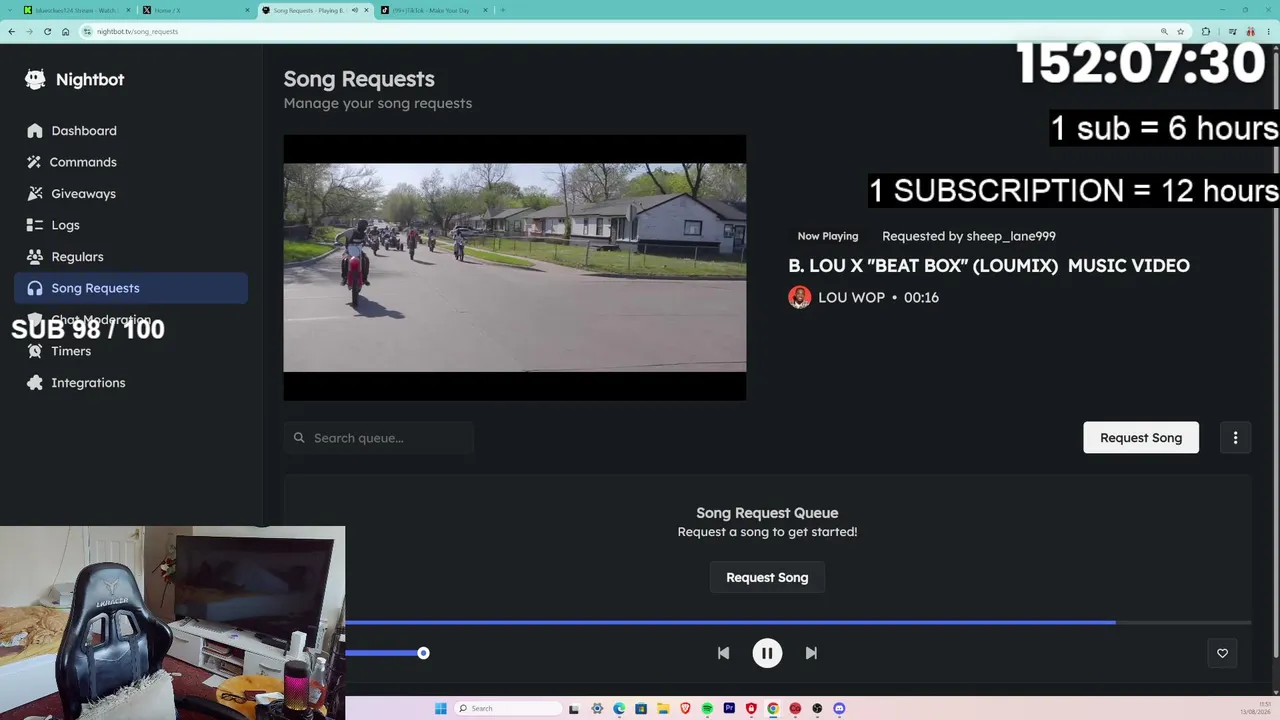Adjust the volume slider handle
1280x720 pixels.
[x=423, y=653]
